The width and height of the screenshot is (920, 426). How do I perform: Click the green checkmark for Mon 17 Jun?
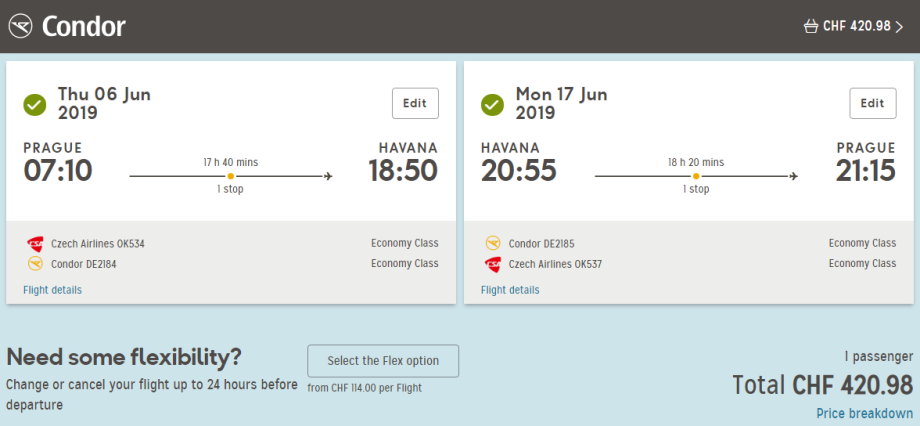click(x=492, y=105)
